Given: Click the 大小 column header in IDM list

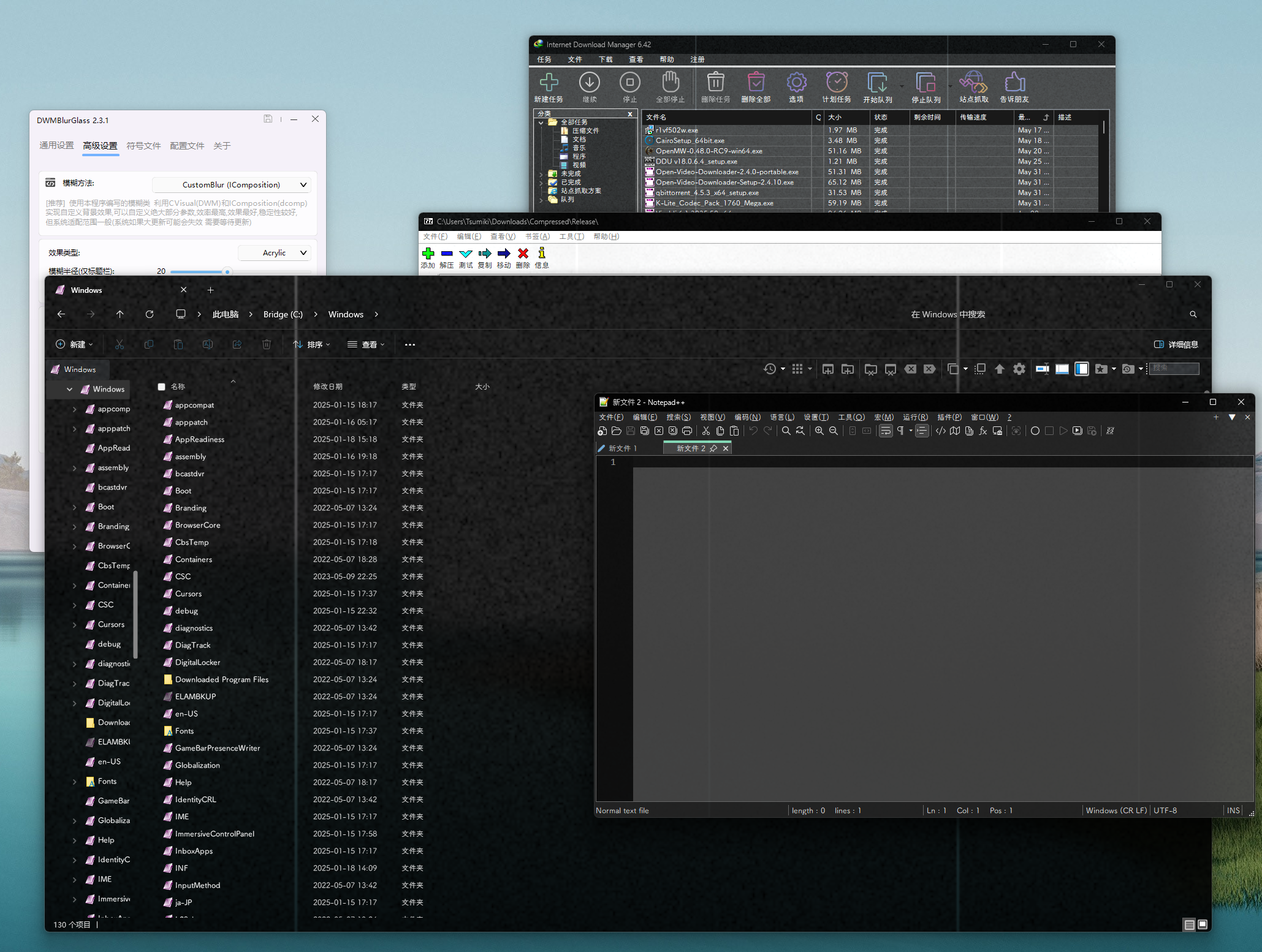Looking at the screenshot, I should [846, 117].
